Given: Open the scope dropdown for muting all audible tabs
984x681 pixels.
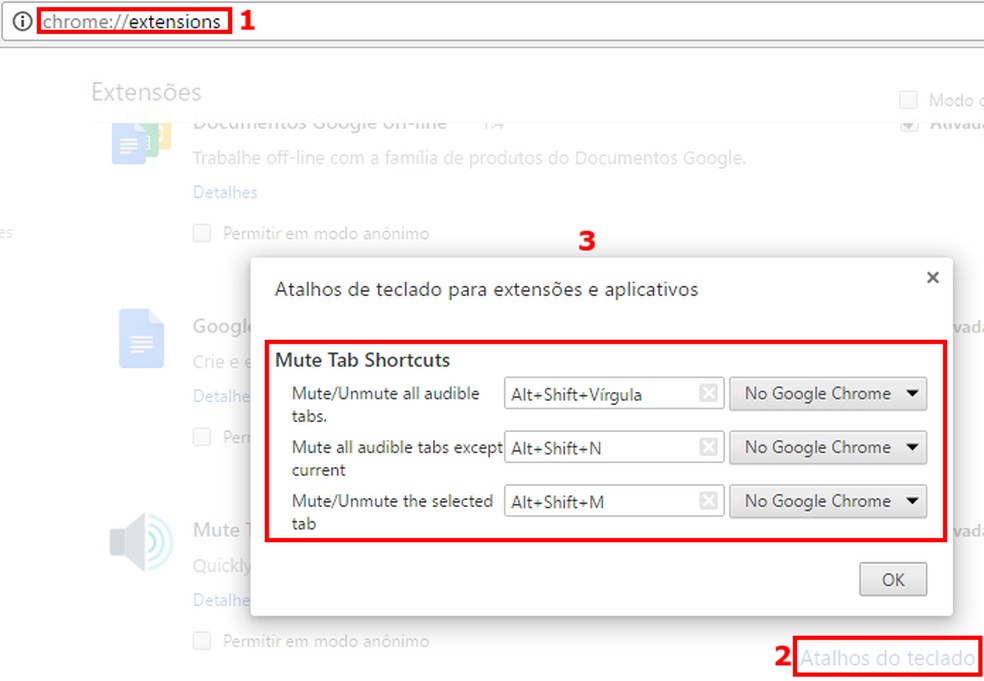Looking at the screenshot, I should pos(828,393).
